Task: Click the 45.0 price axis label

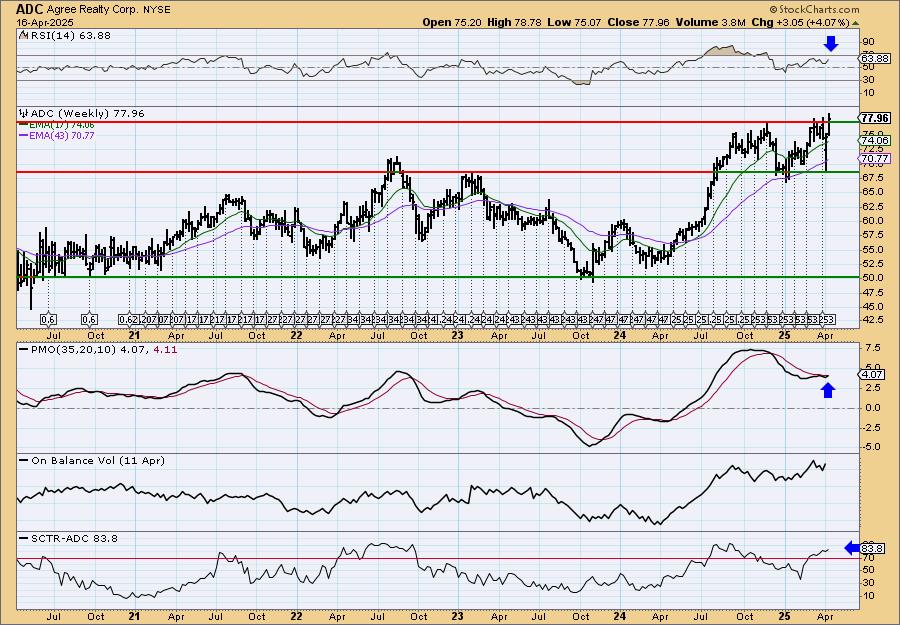Action: coord(871,307)
